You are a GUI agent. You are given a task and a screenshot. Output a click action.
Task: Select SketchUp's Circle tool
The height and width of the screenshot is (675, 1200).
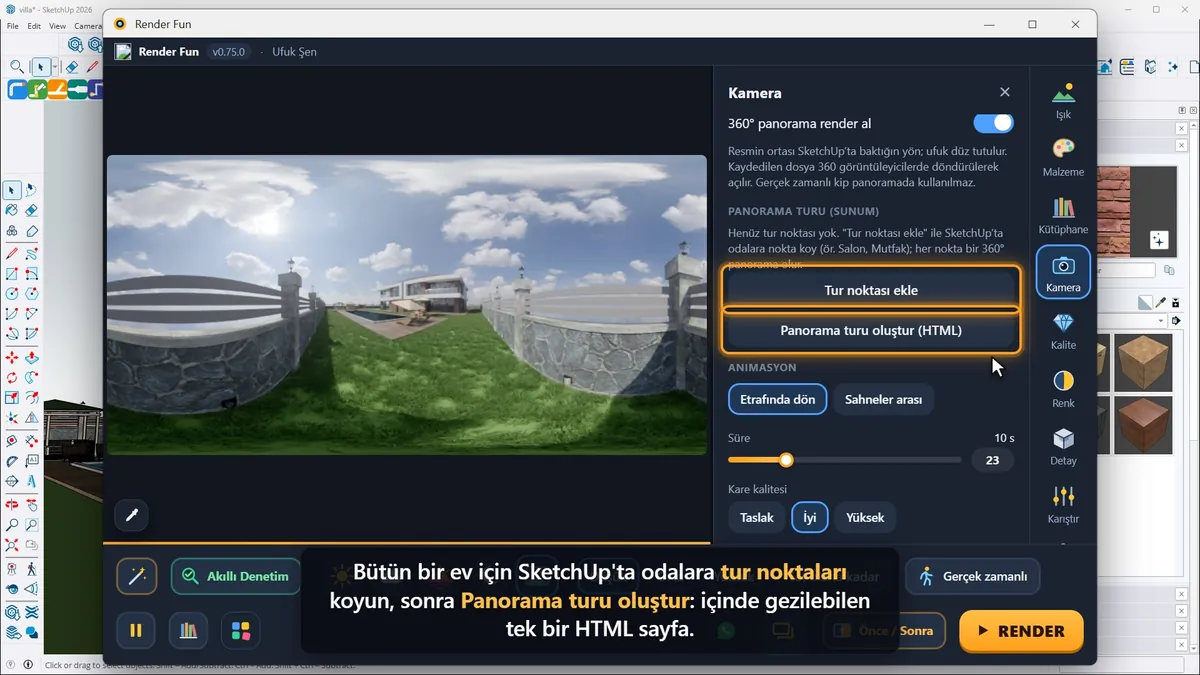pyautogui.click(x=11, y=293)
